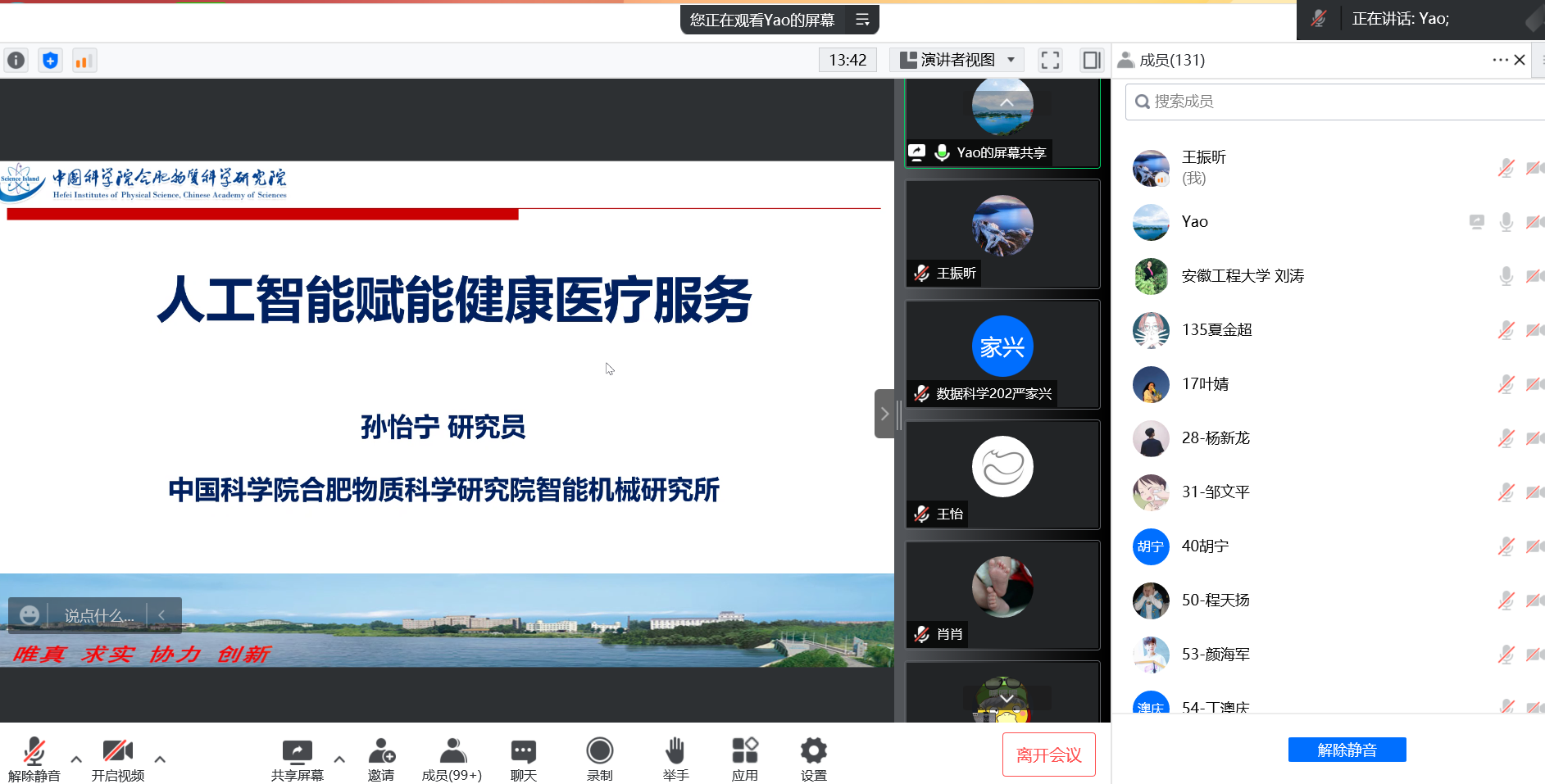Open the Chat (聊天) panel
This screenshot has height=784, width=1545.
pos(523,759)
